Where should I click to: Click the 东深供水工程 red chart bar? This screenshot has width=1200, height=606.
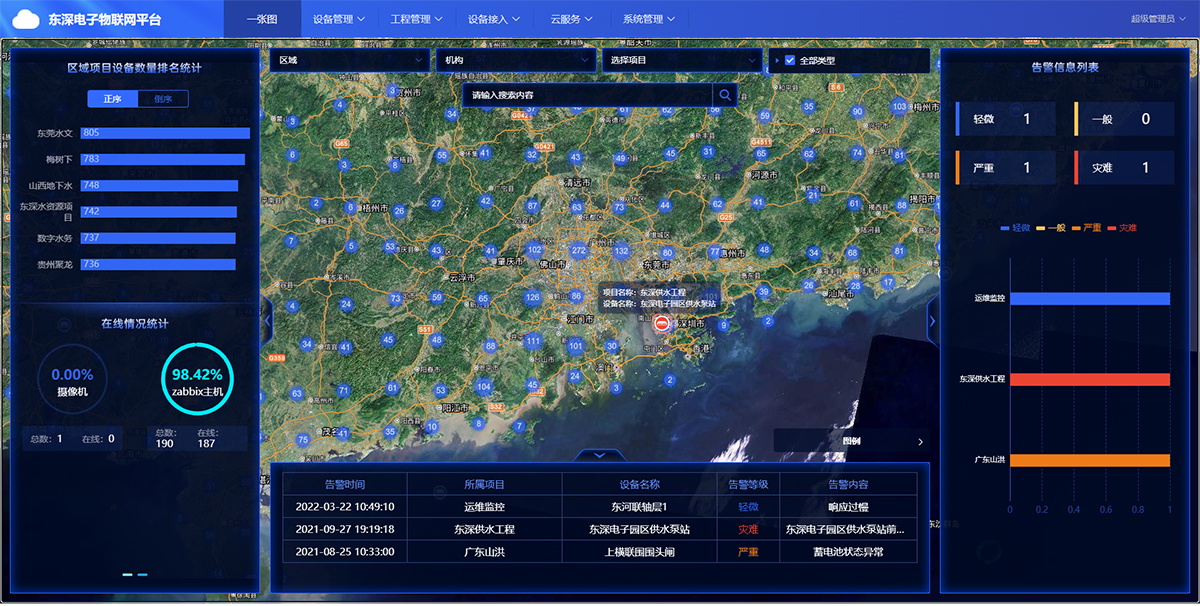point(1089,380)
